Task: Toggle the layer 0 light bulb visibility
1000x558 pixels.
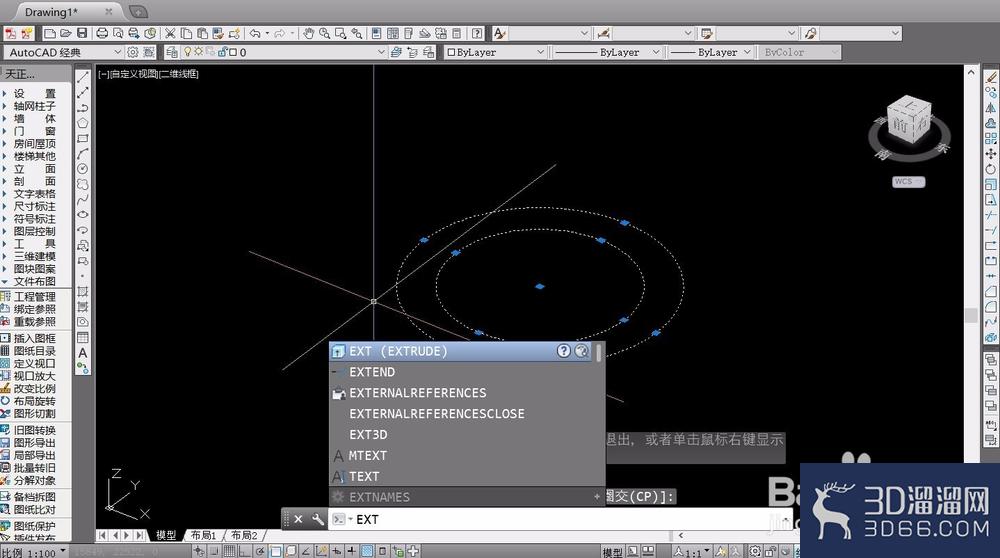Action: pyautogui.click(x=188, y=52)
